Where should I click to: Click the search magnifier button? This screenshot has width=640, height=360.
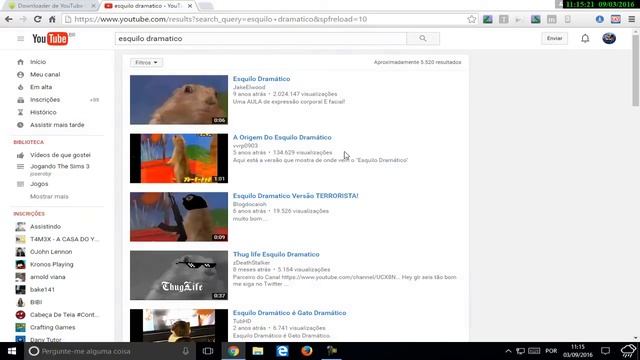pos(423,38)
